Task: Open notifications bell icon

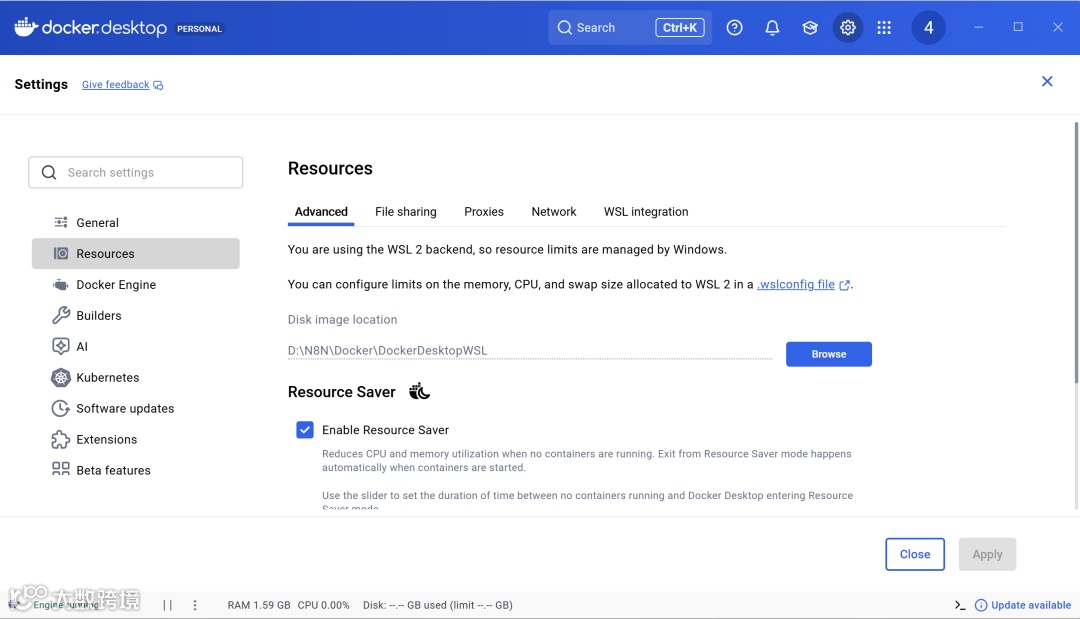Action: (772, 28)
